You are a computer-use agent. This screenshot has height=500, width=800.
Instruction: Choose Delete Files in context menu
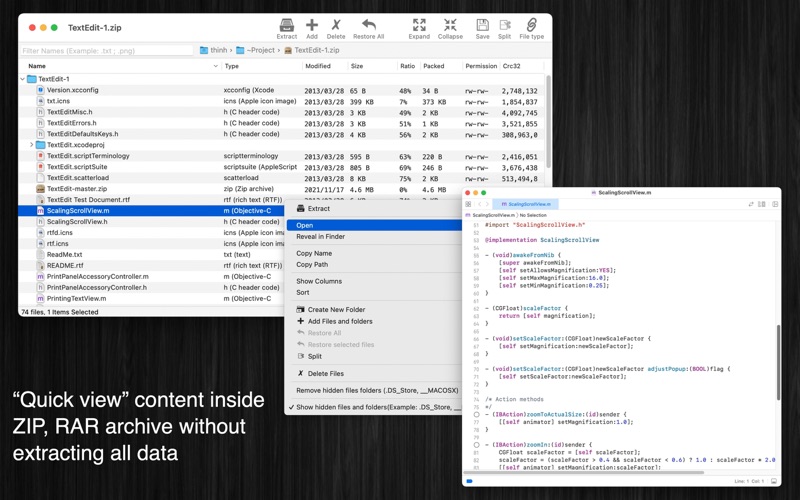[x=374, y=373]
